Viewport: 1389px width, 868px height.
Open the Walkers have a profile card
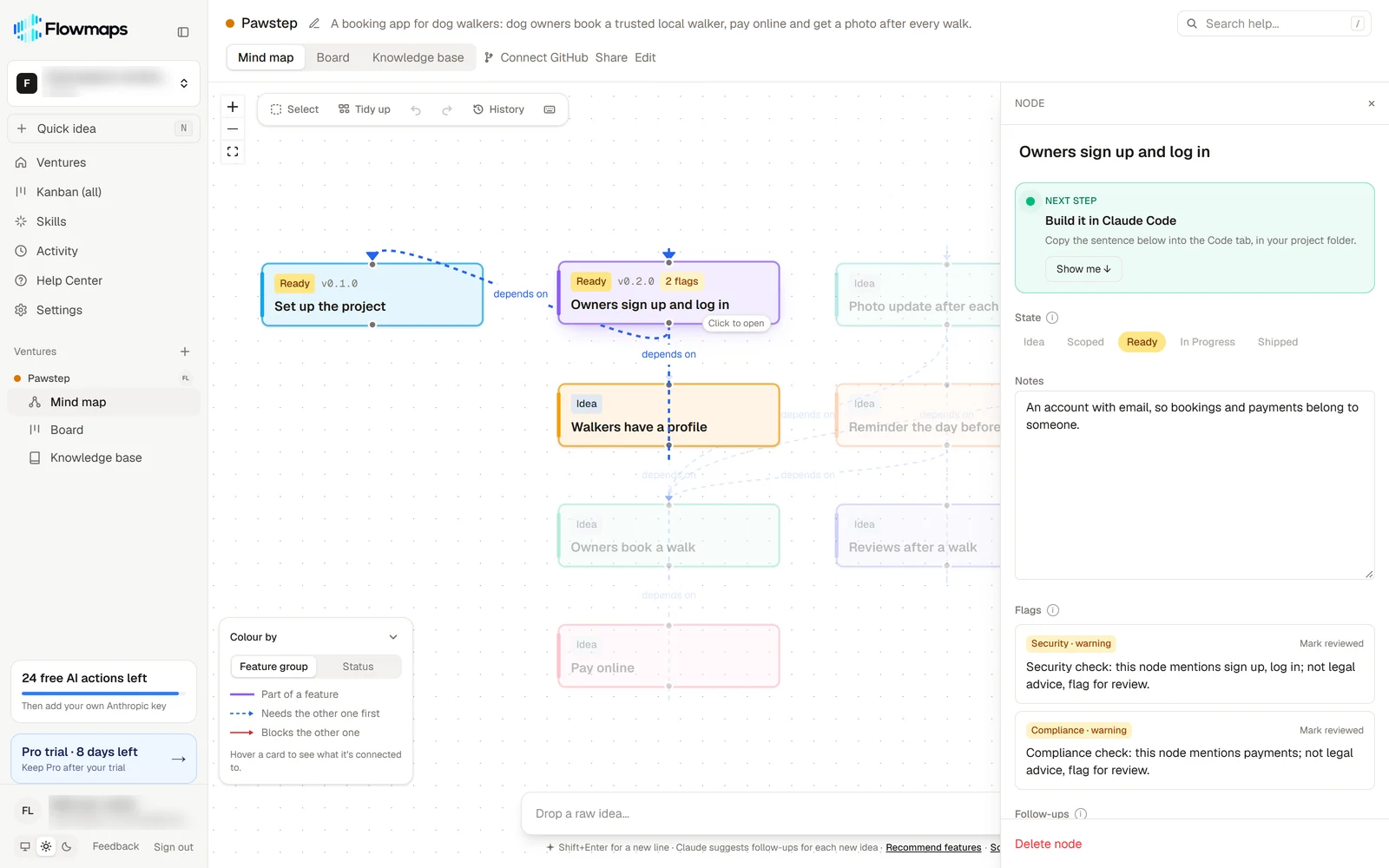(x=668, y=416)
